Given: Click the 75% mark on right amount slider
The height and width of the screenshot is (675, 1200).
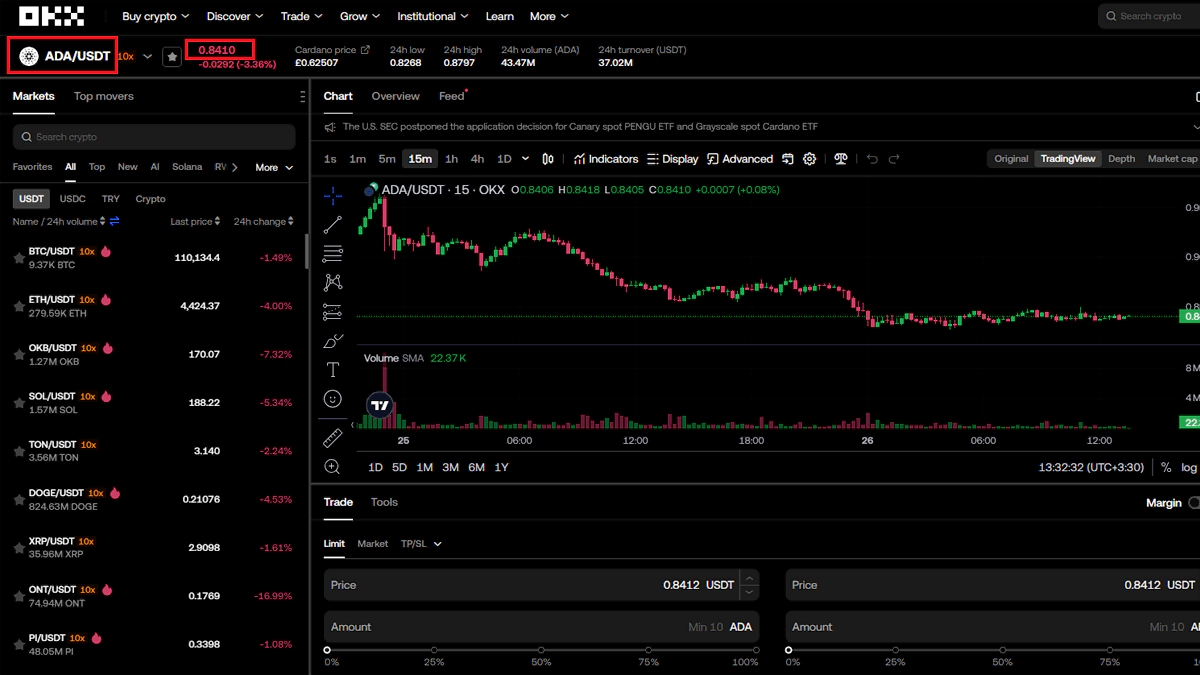Looking at the screenshot, I should click(1109, 650).
